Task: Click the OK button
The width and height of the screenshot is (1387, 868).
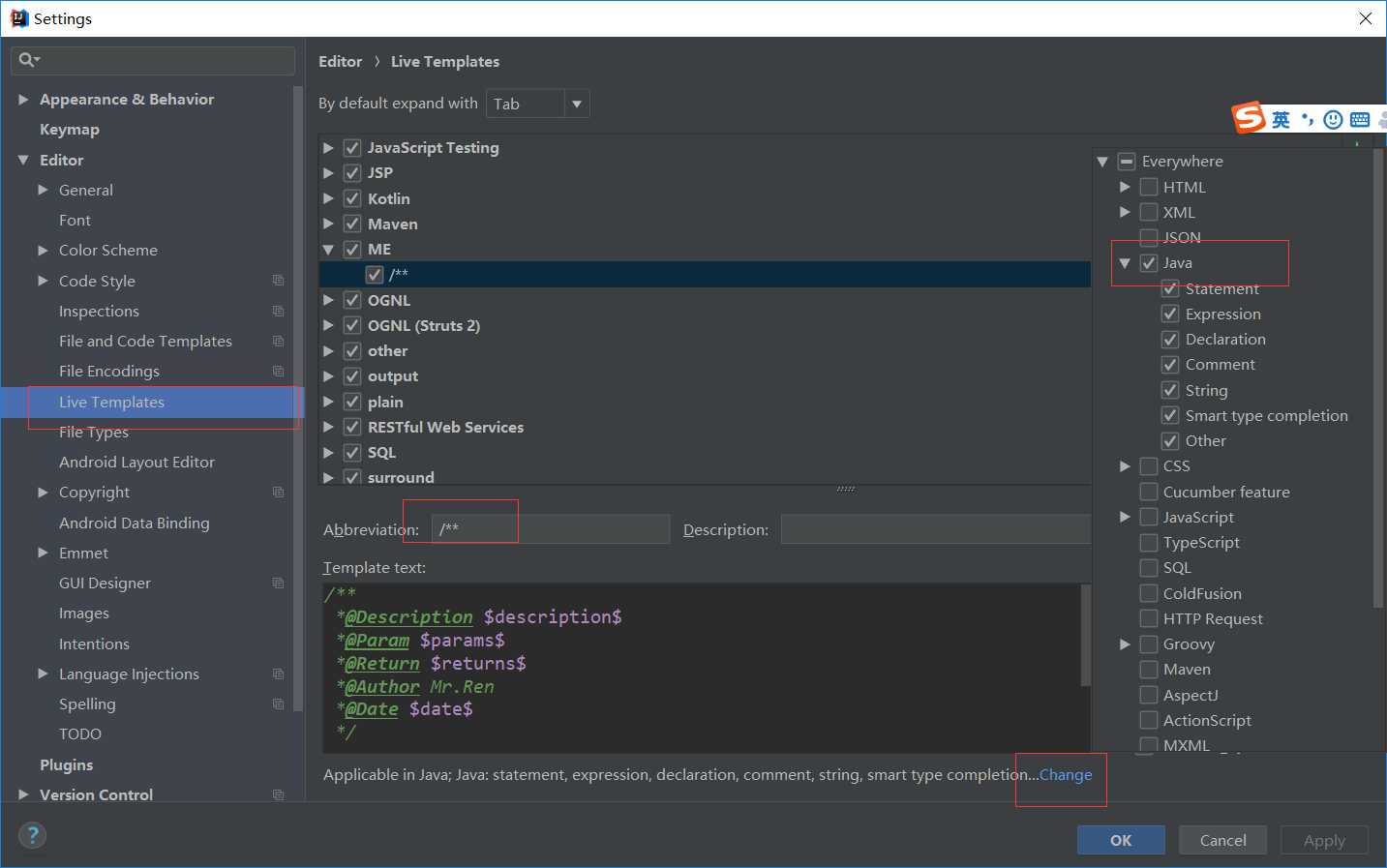Action: click(x=1121, y=840)
